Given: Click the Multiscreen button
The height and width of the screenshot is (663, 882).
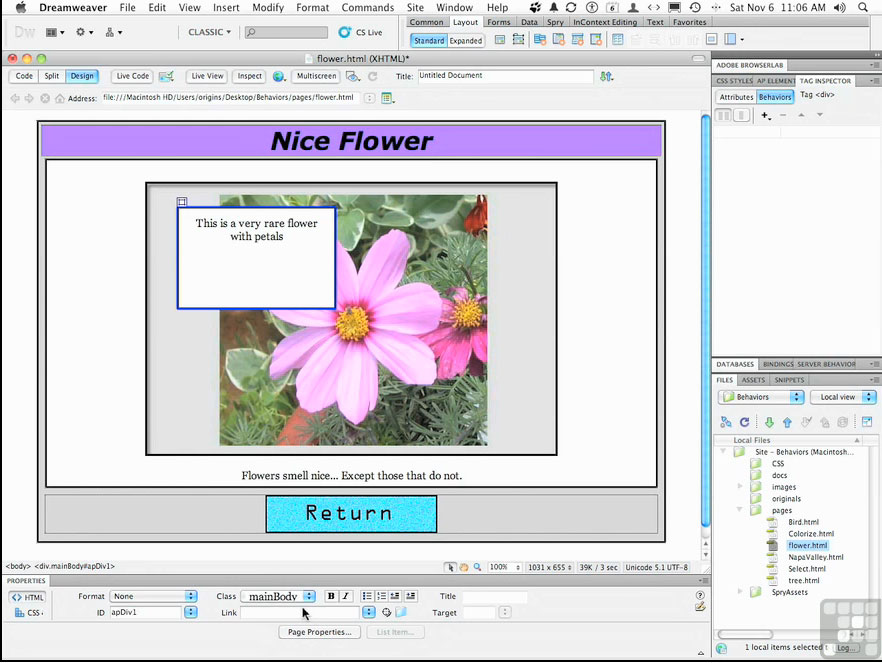Looking at the screenshot, I should coord(316,76).
